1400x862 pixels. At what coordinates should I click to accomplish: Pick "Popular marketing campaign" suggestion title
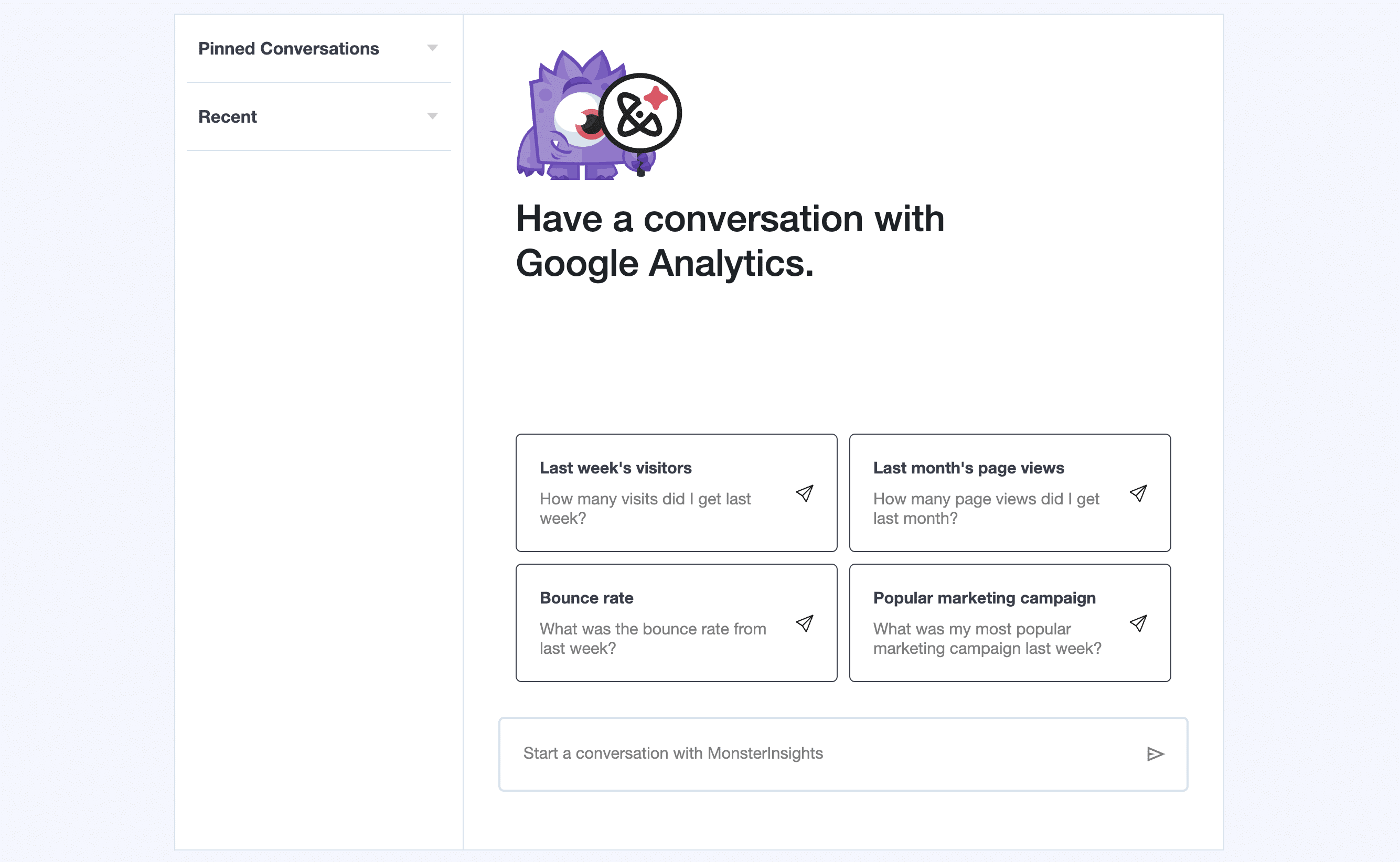coord(984,598)
